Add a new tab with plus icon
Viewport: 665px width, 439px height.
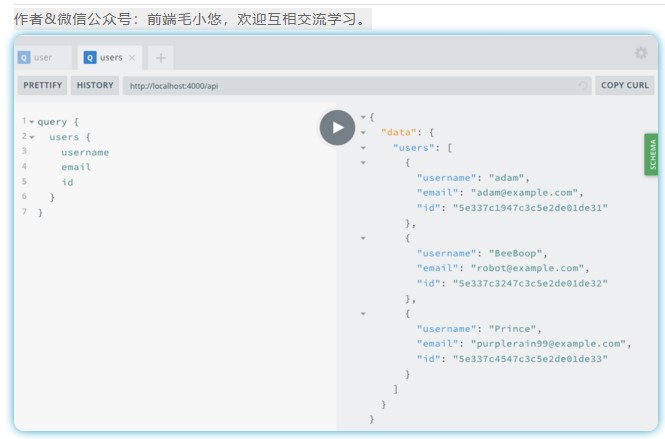160,58
